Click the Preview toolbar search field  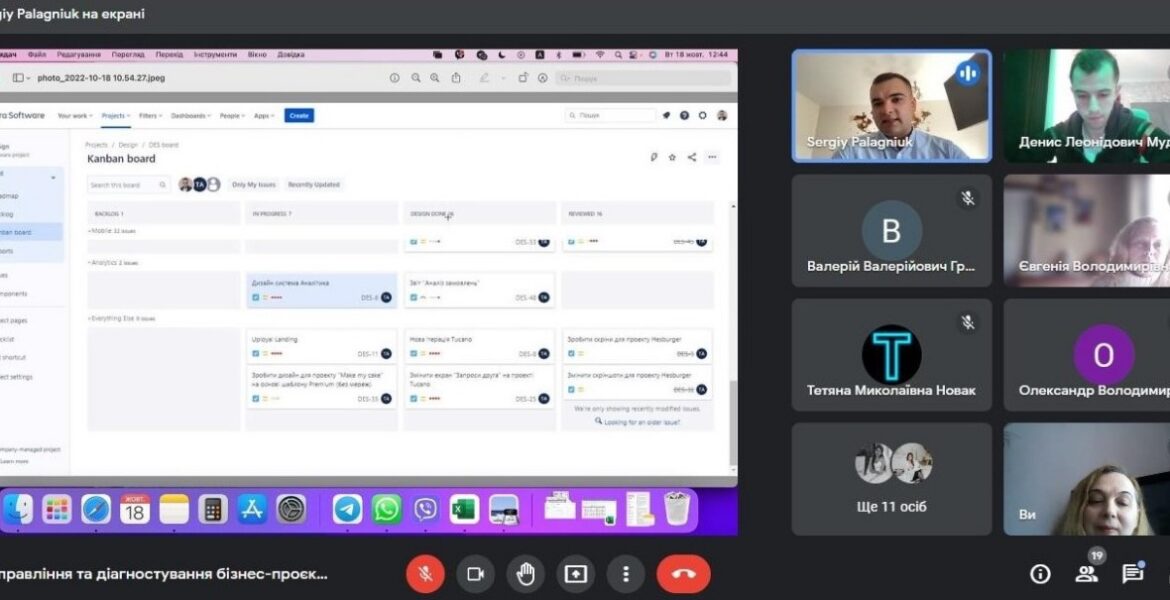pyautogui.click(x=643, y=78)
